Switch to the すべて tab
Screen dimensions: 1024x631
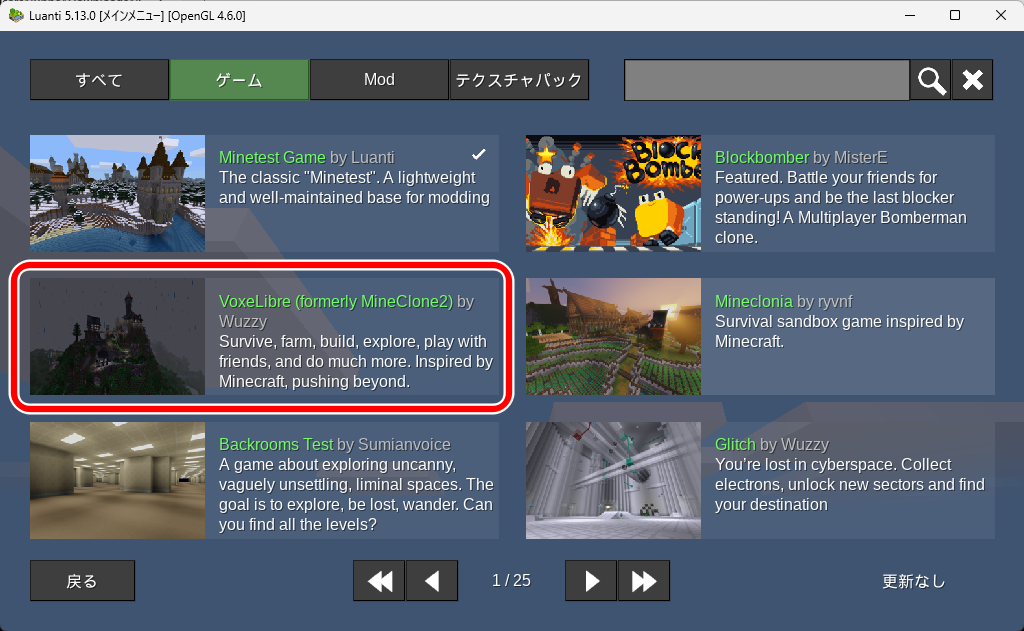99,80
